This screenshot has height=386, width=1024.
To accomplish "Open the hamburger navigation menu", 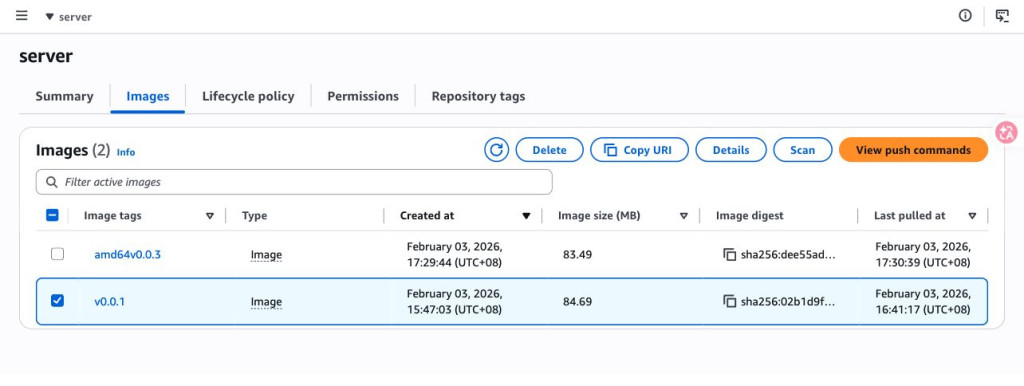I will (x=22, y=16).
